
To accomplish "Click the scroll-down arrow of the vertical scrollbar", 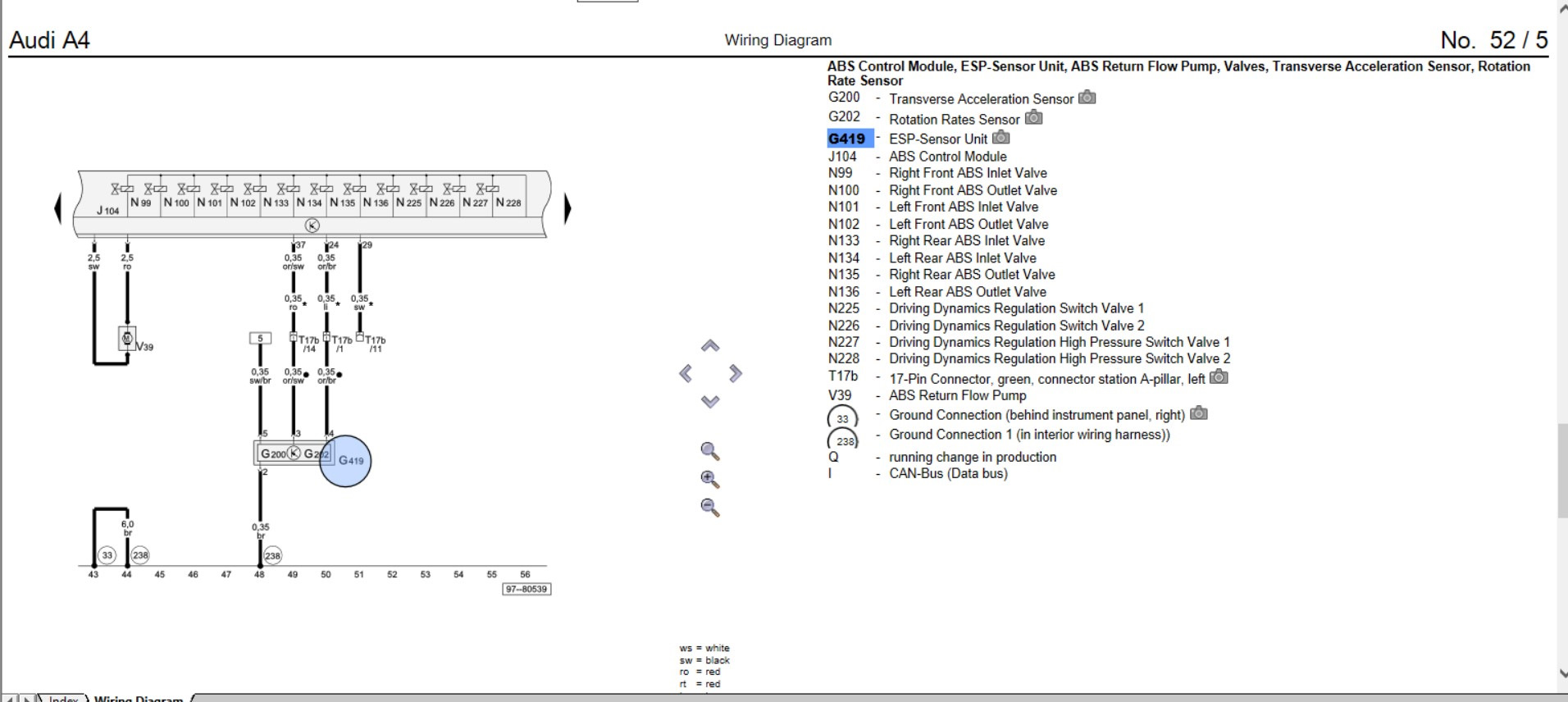I will point(1561,673).
